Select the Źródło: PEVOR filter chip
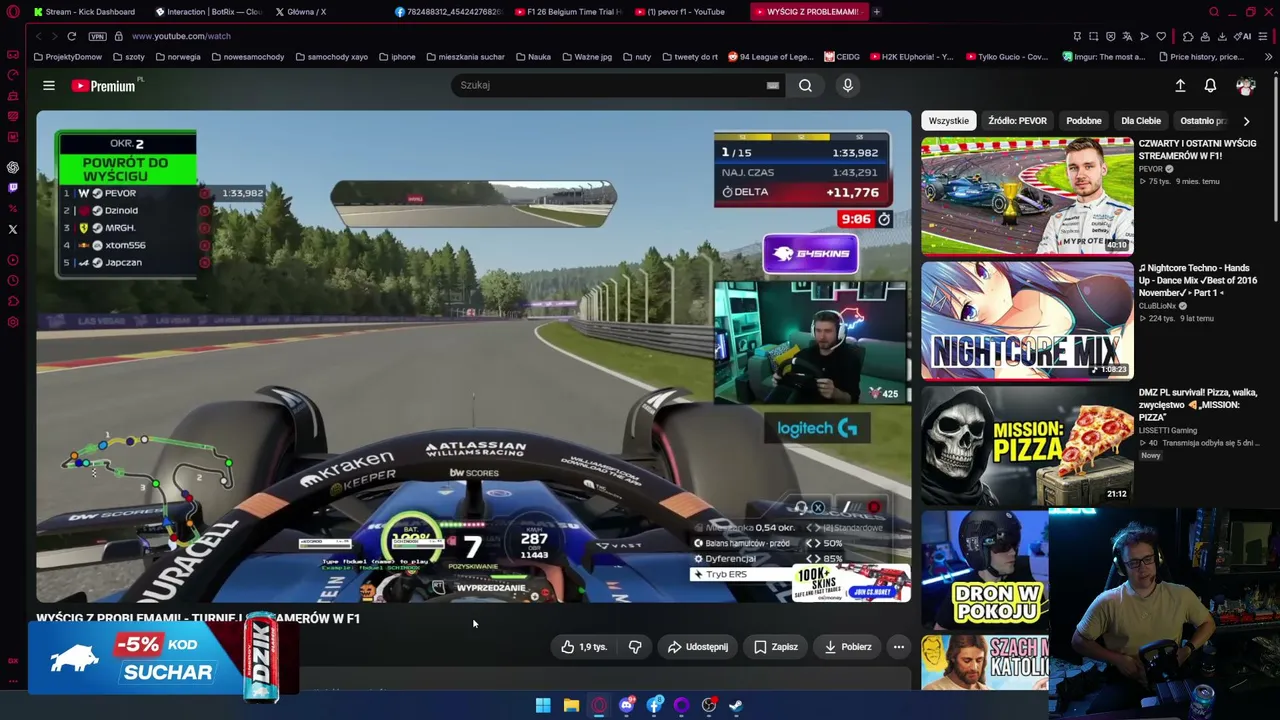The image size is (1280, 720). pos(1017,121)
